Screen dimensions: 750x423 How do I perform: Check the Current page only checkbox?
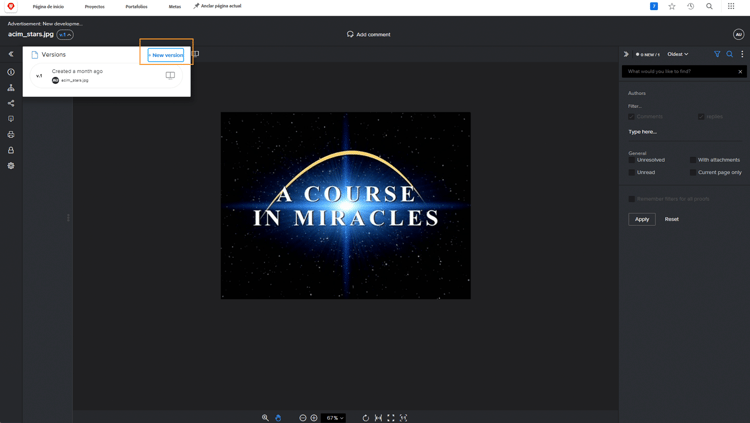693,172
